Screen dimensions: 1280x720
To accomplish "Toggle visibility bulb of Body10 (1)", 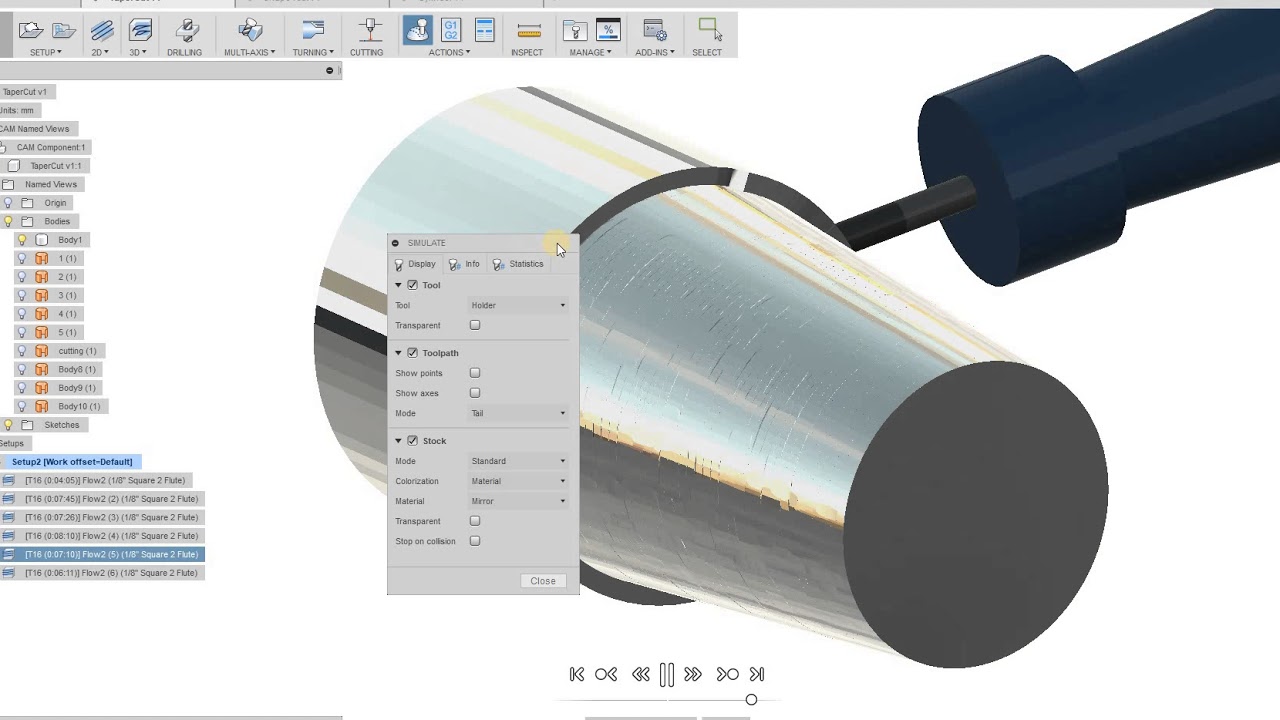I will [22, 406].
